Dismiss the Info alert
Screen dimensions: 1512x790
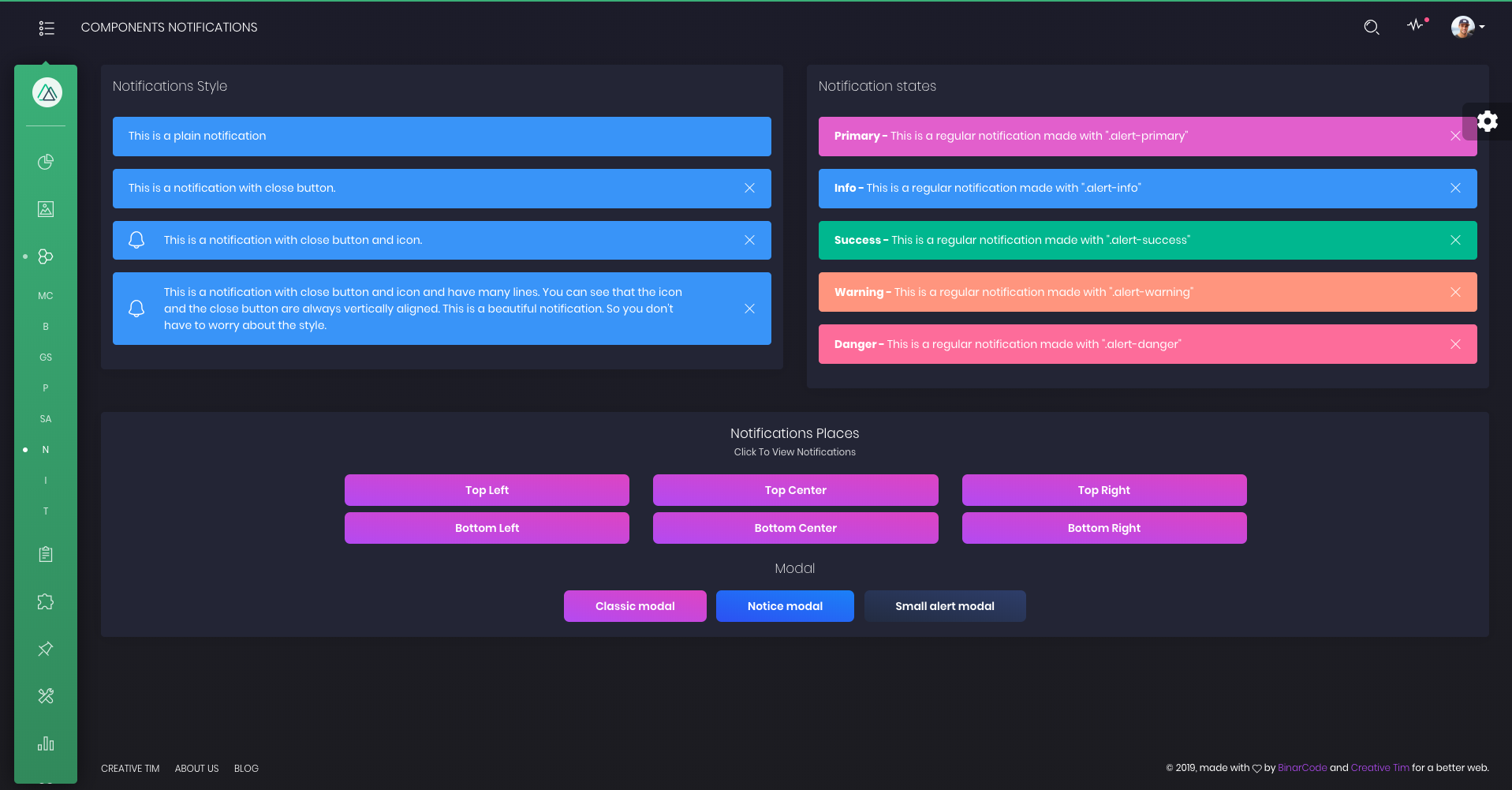[1455, 188]
